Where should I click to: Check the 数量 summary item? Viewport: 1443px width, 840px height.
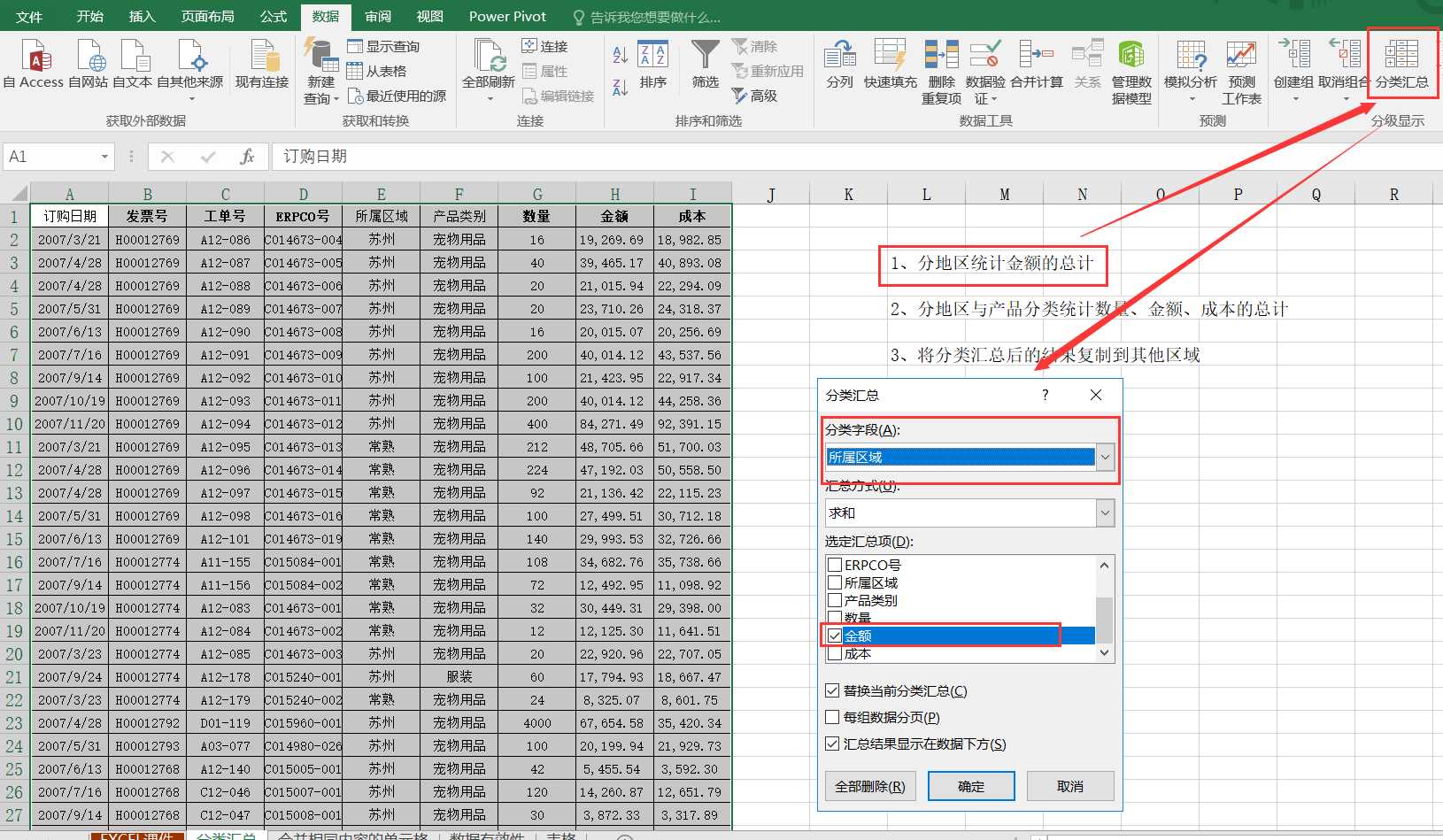pos(835,617)
